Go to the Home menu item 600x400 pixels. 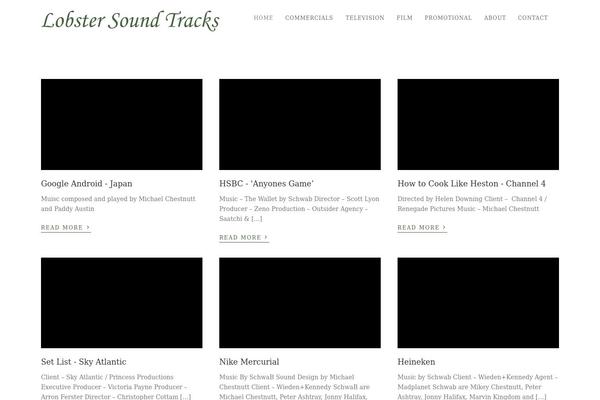click(x=263, y=18)
